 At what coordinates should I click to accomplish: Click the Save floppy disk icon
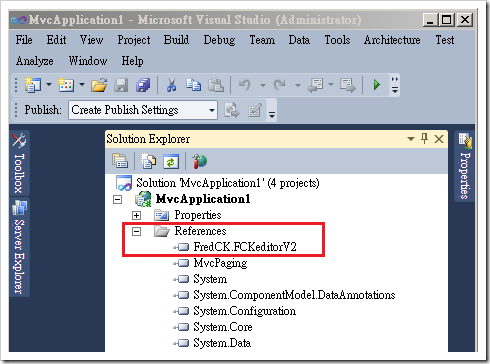coord(121,85)
